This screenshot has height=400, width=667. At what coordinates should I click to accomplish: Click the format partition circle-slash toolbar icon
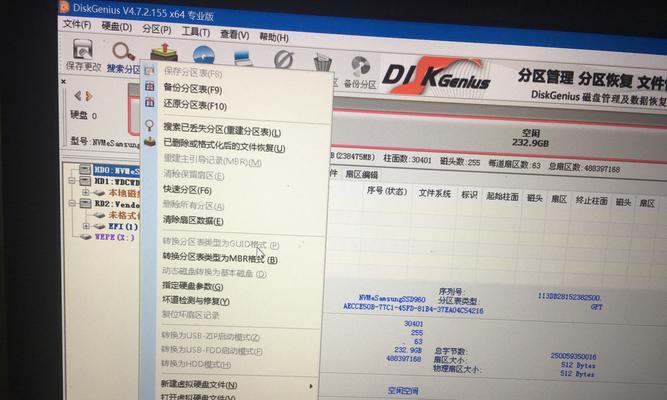point(284,60)
